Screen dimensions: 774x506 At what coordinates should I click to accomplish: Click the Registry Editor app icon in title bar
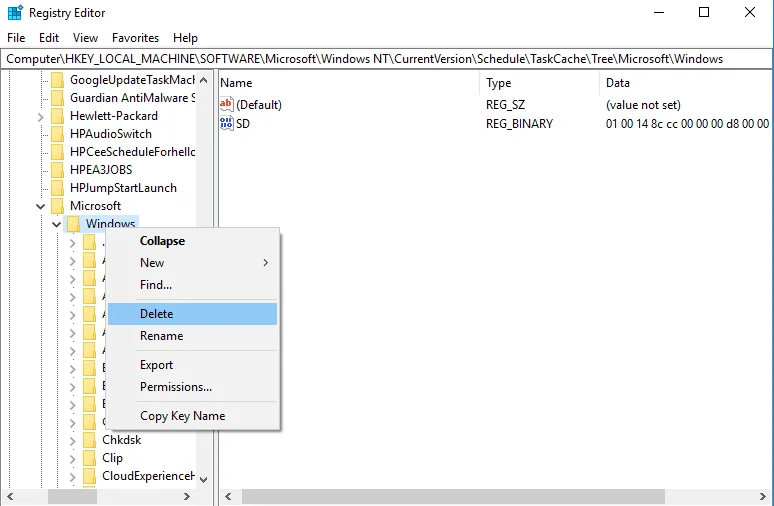(15, 12)
